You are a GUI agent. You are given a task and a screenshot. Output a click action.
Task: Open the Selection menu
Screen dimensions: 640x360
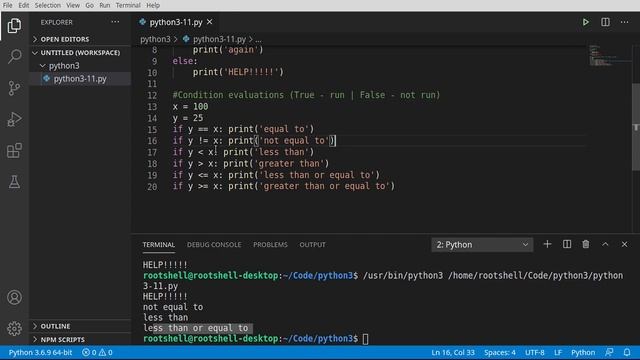pyautogui.click(x=47, y=5)
